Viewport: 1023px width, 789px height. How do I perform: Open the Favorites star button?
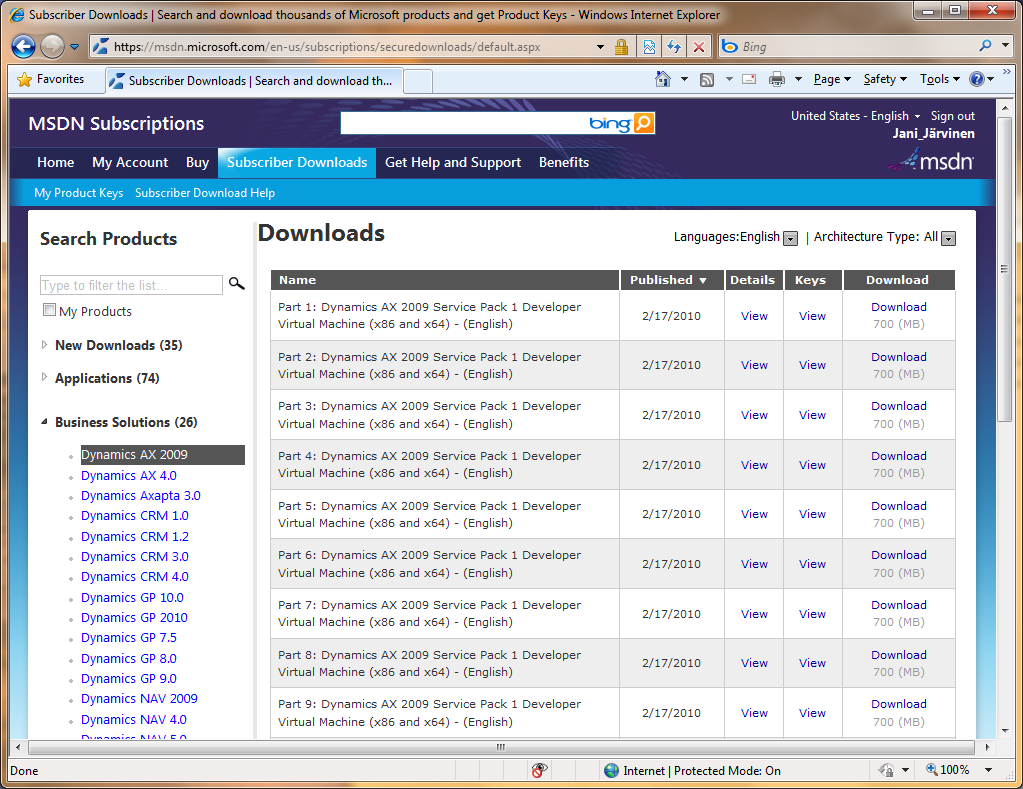pos(51,79)
